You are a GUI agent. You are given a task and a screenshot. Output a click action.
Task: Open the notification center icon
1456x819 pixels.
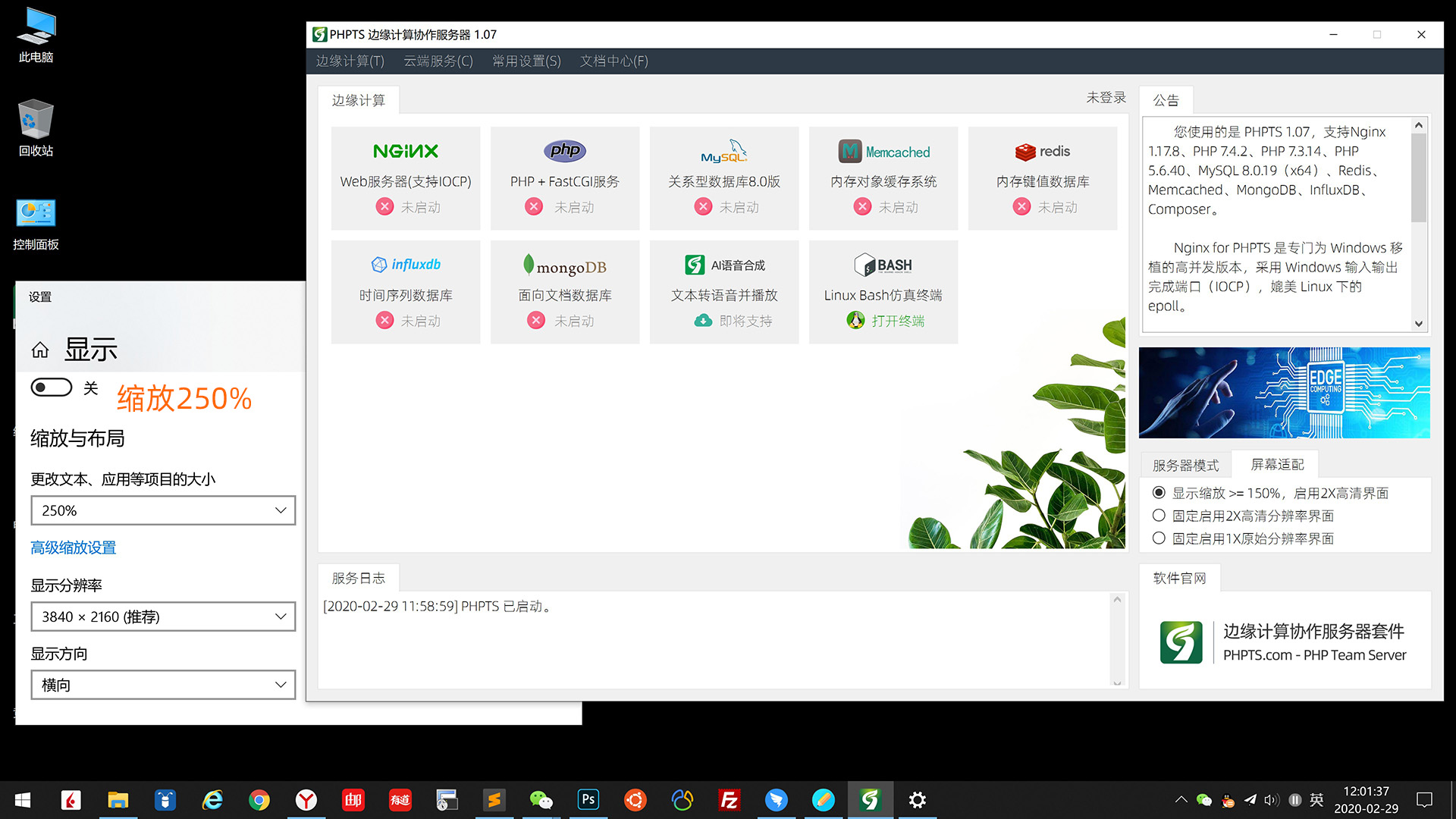tap(1424, 800)
